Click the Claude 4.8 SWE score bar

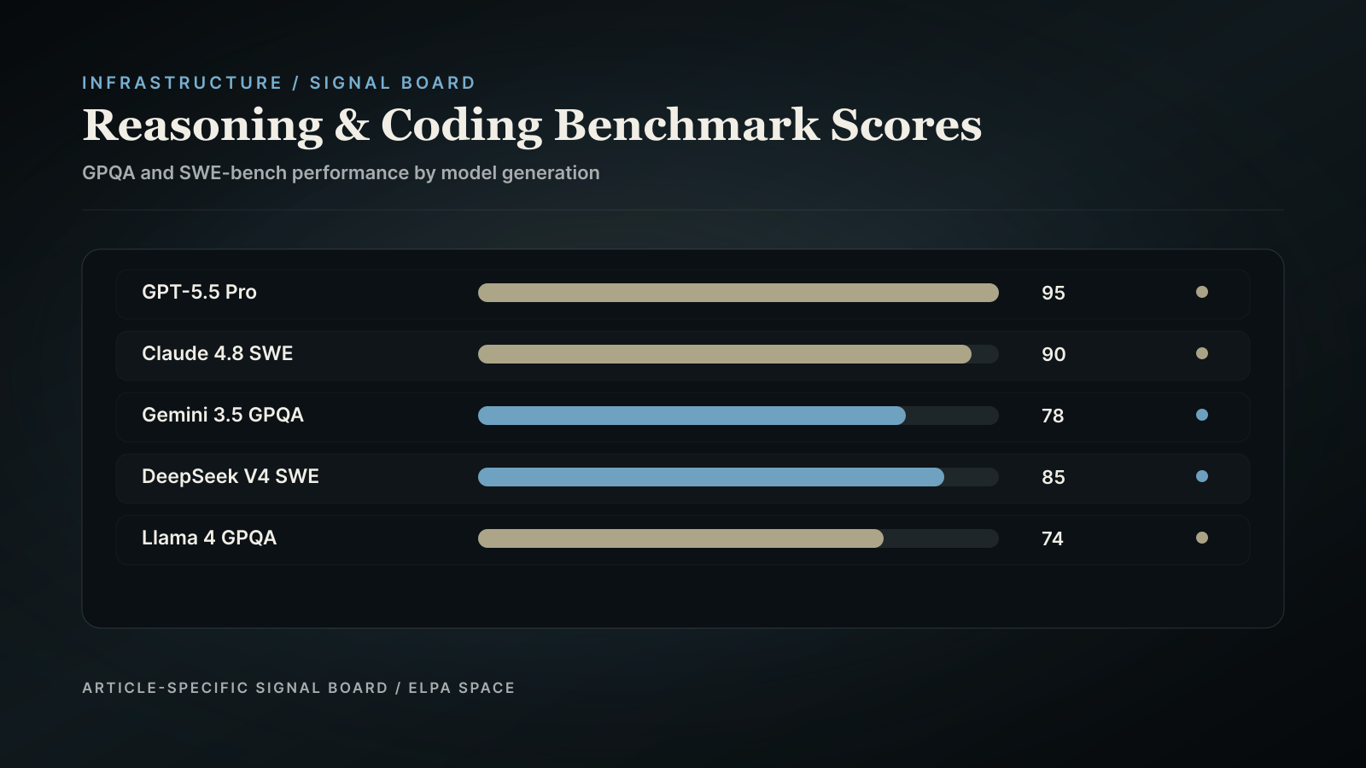pyautogui.click(x=725, y=354)
